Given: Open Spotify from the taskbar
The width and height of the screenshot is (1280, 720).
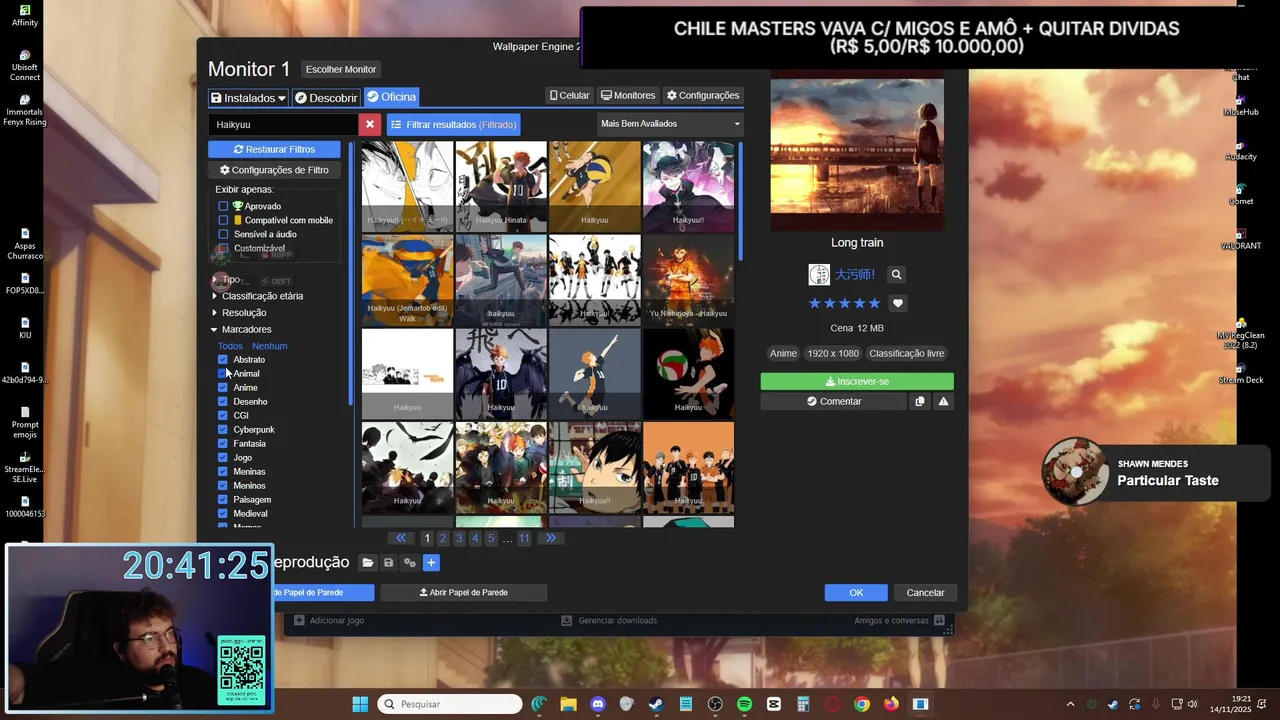Looking at the screenshot, I should coord(744,704).
